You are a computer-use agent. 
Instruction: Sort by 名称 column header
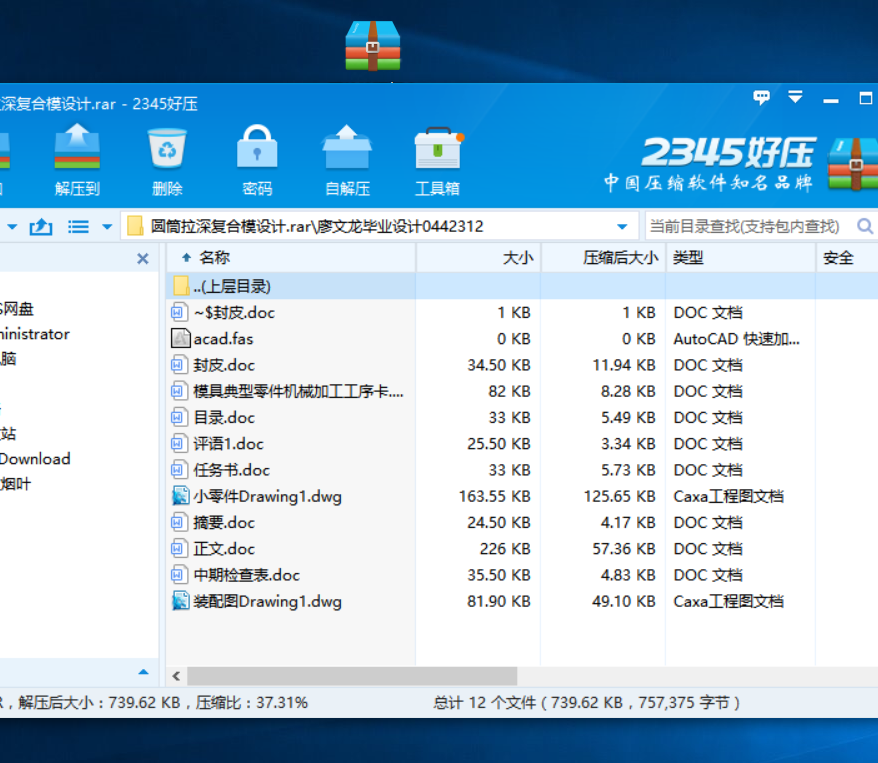pos(291,258)
